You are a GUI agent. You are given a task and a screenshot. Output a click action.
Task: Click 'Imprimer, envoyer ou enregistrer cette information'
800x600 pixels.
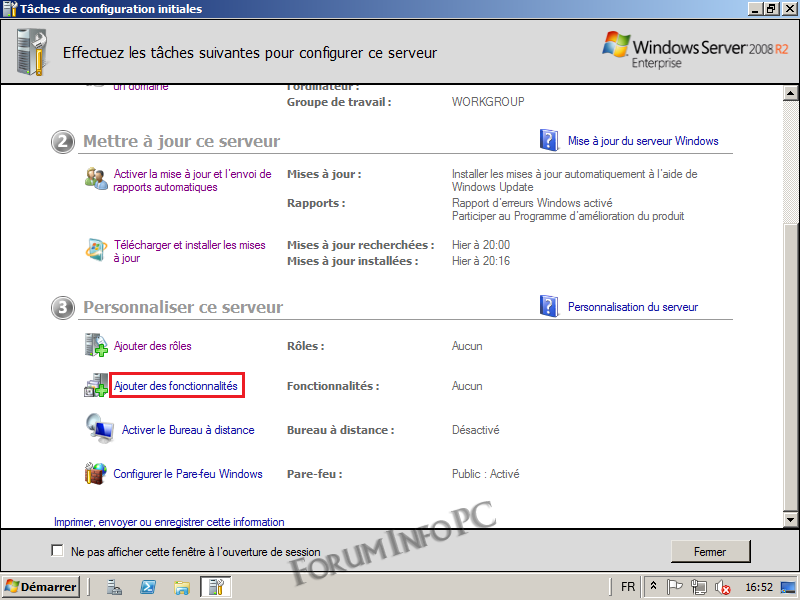(x=169, y=522)
